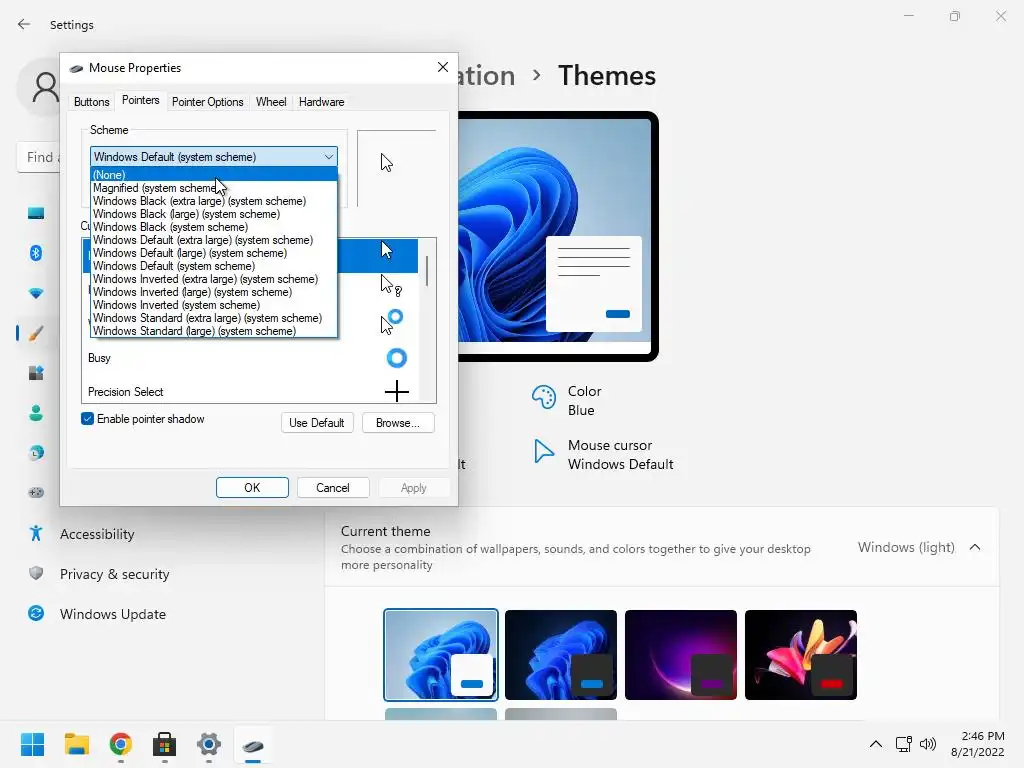Click the Browse... button

click(398, 423)
